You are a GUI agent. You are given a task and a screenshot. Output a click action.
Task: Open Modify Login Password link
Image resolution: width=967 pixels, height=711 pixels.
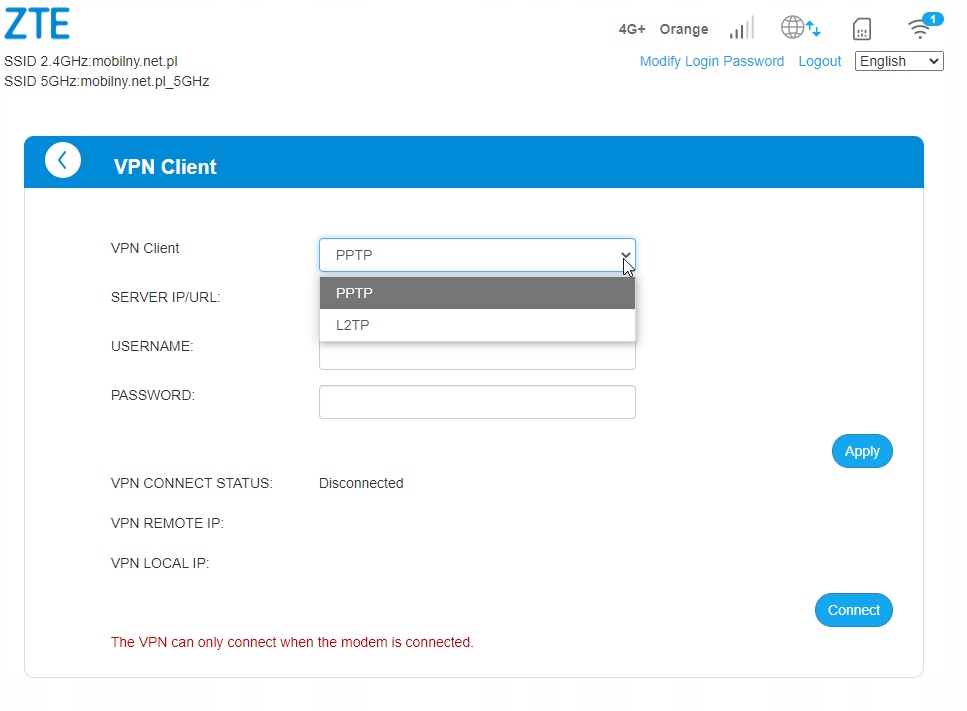(711, 61)
